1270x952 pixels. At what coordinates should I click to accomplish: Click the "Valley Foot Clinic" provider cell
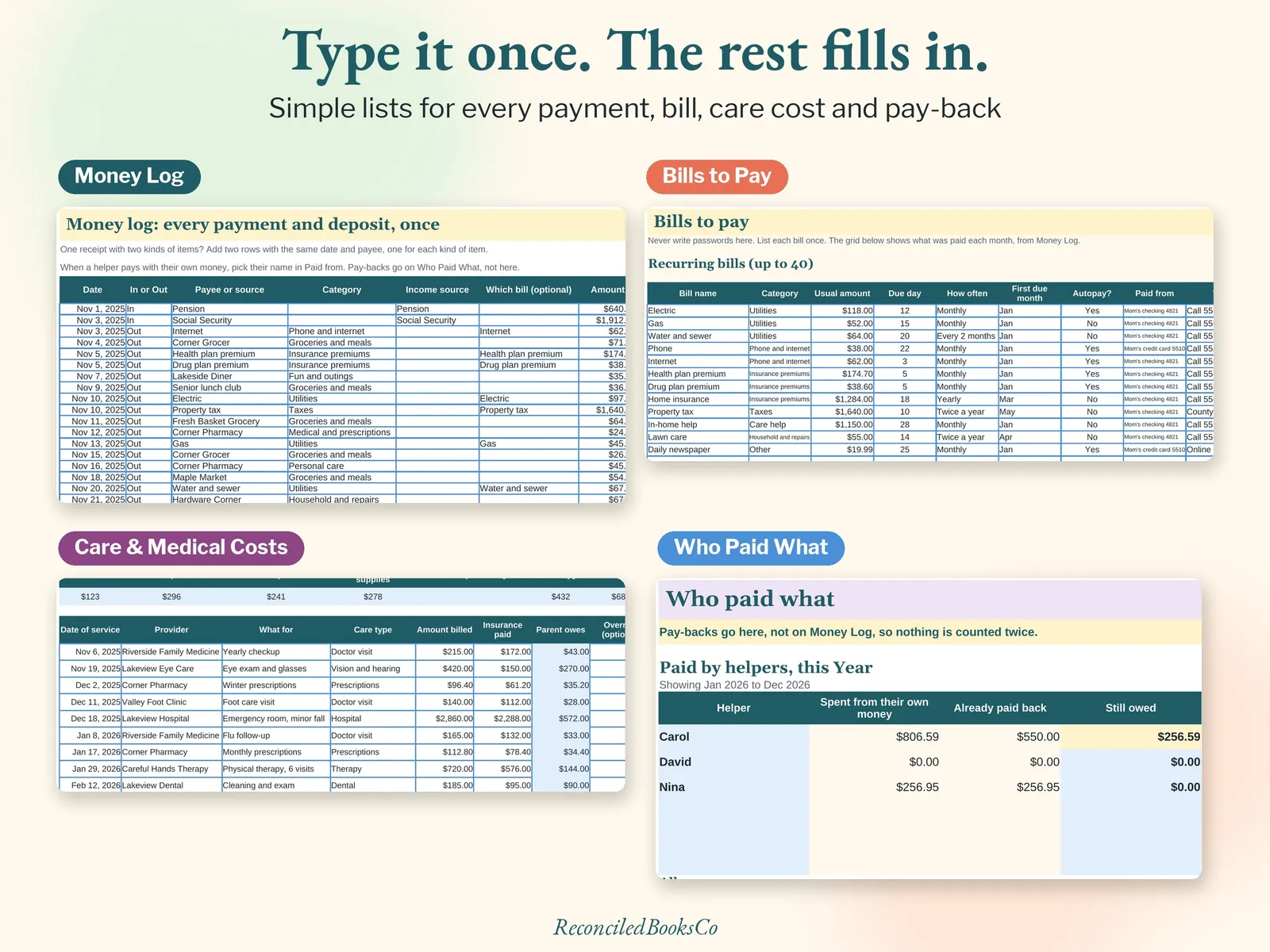coord(171,702)
